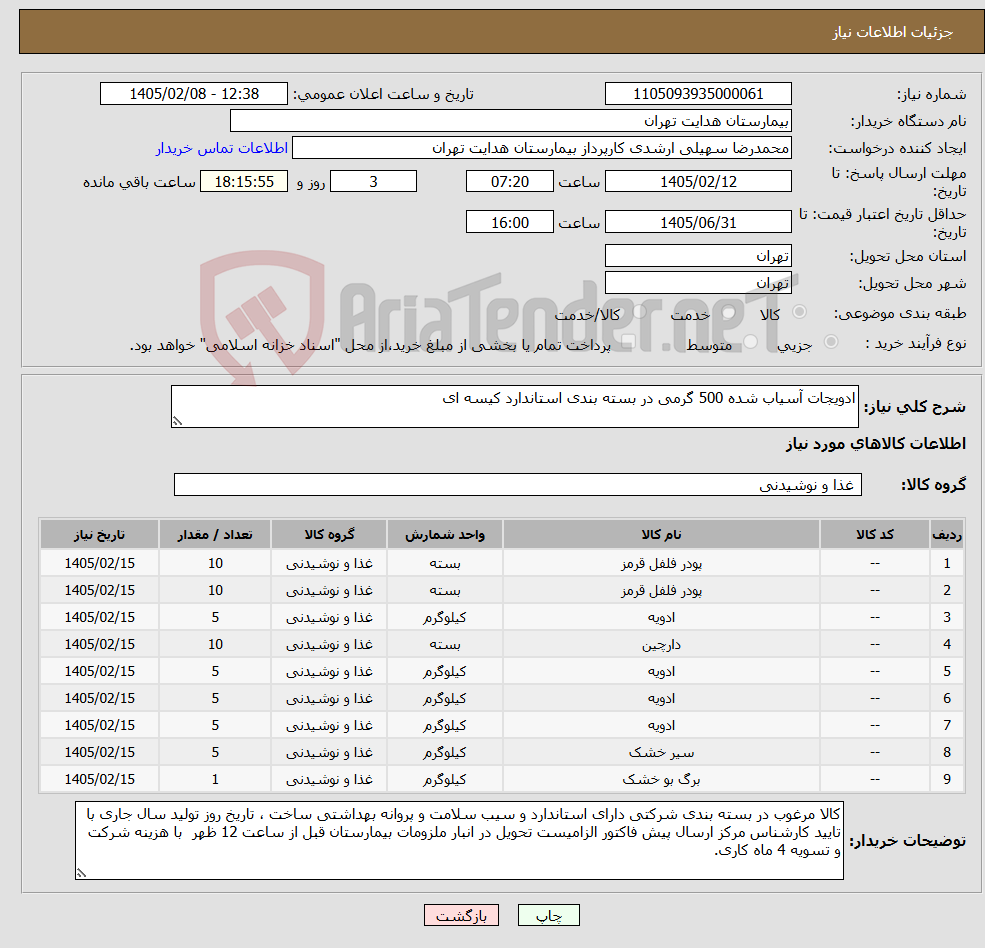This screenshot has width=985, height=948.
Task: Click the response time field 07:20
Action: [509, 182]
